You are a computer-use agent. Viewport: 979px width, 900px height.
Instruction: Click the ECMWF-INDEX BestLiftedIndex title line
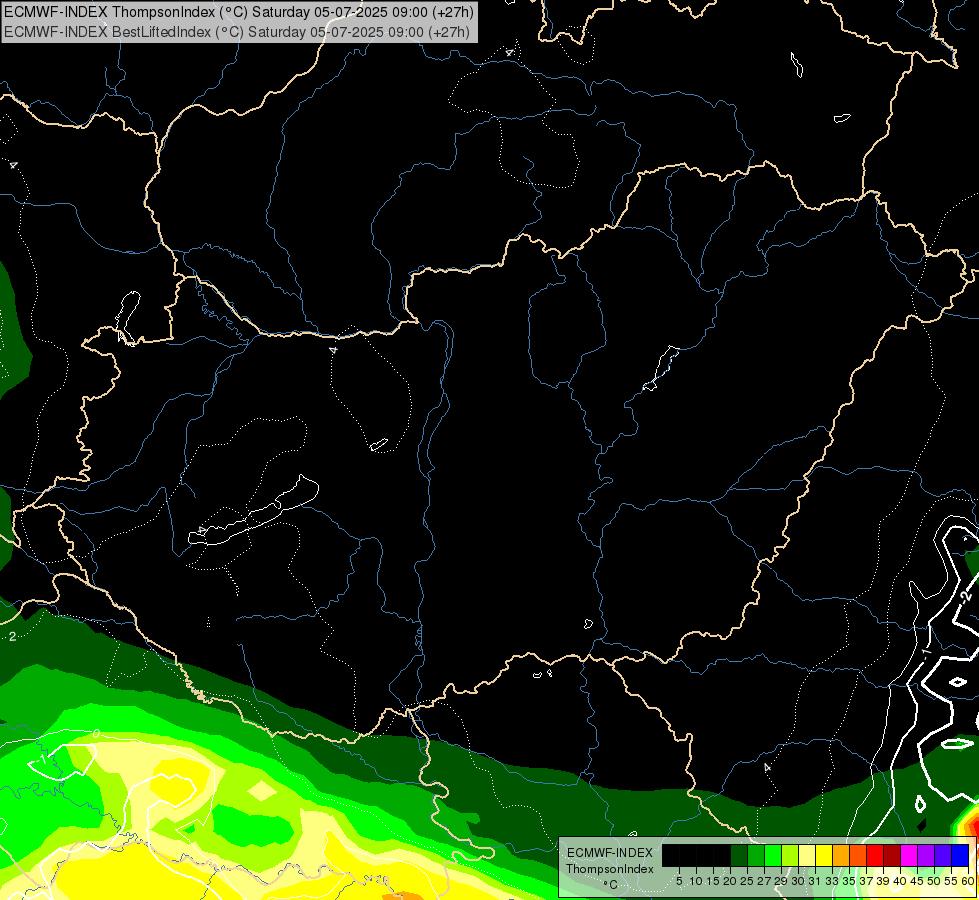pos(237,32)
